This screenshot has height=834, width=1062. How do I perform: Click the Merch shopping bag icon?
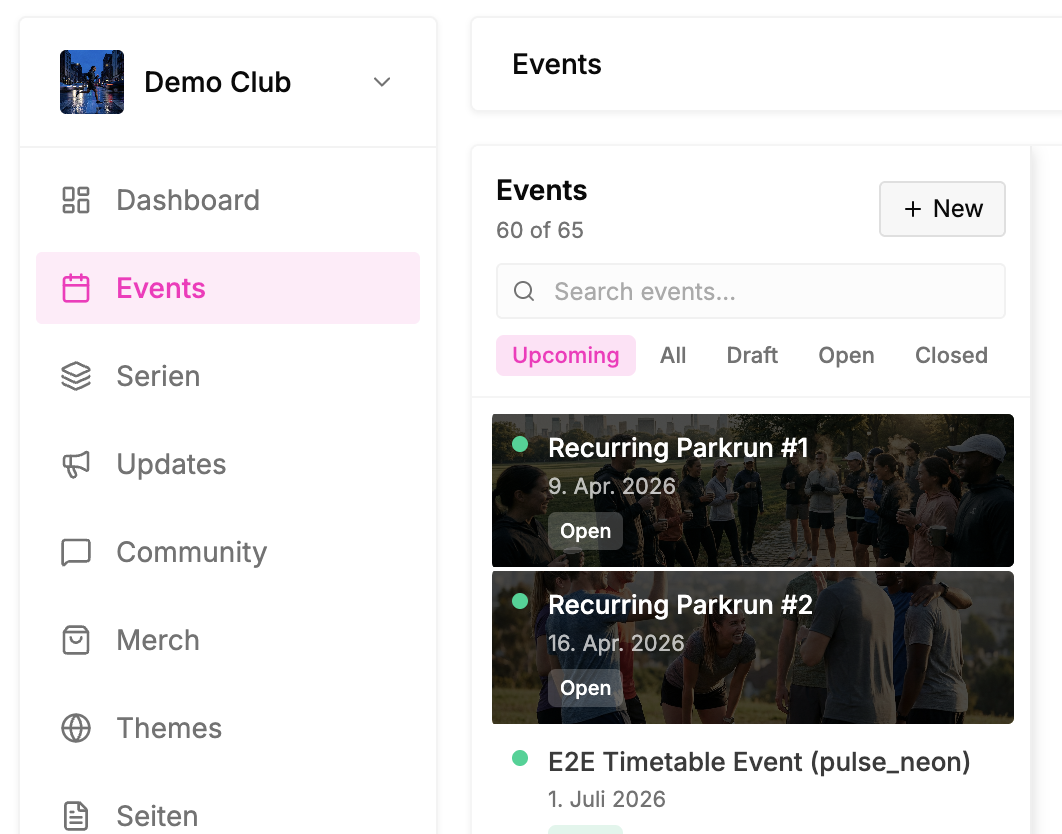tap(76, 640)
